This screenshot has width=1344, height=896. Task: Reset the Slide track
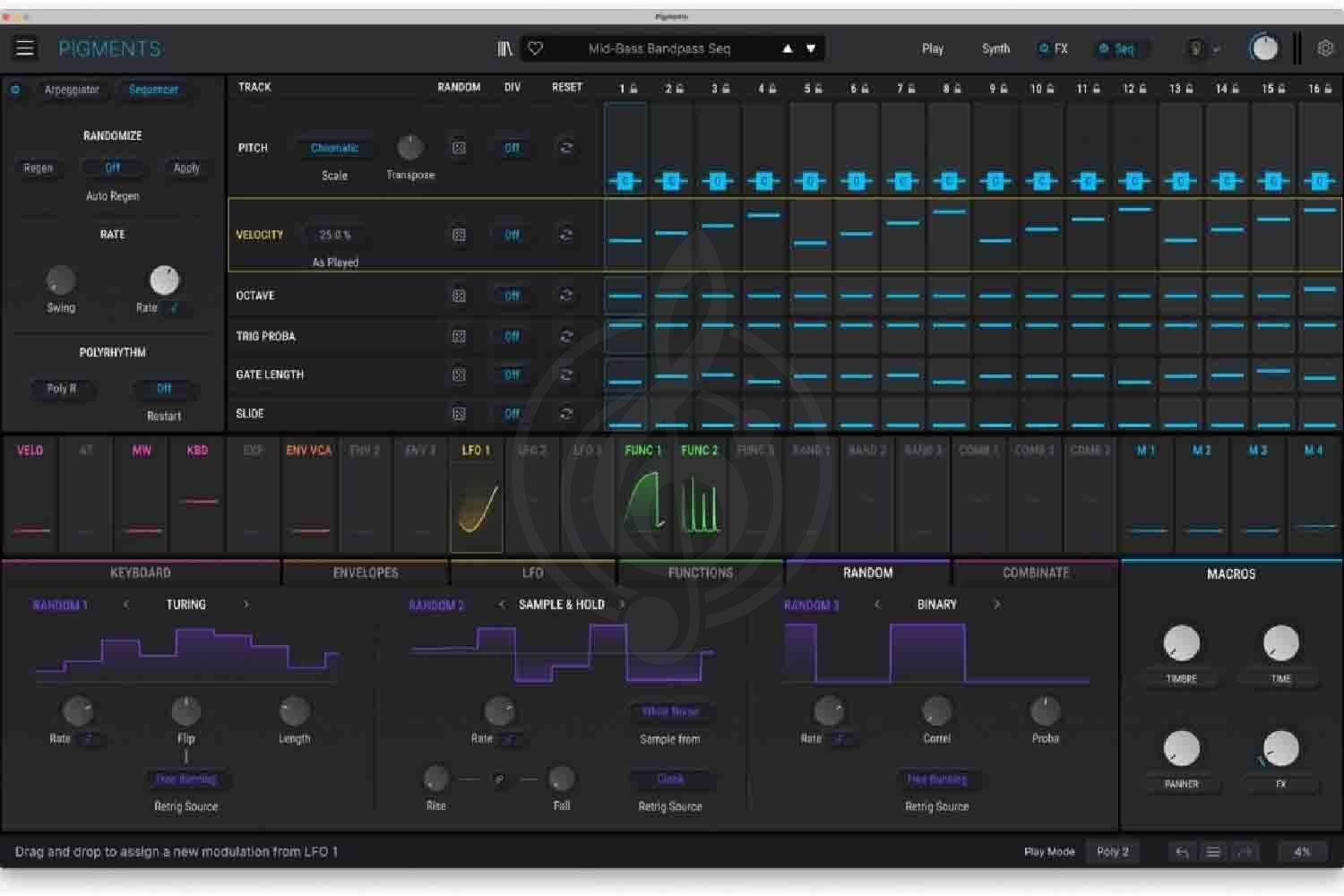click(566, 414)
